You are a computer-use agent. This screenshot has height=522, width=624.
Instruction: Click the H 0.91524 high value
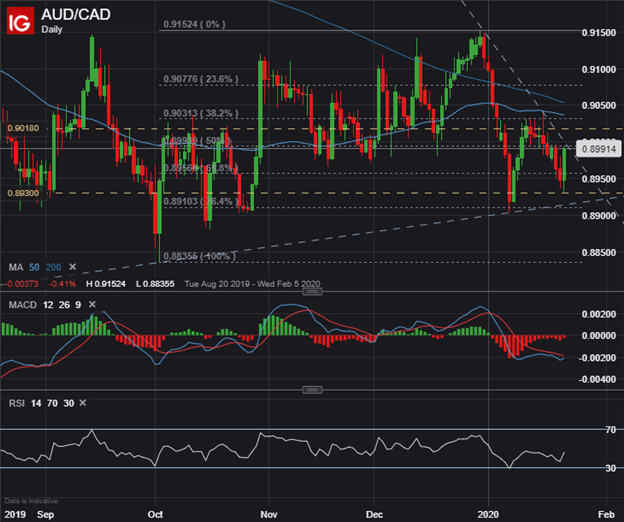pos(106,284)
